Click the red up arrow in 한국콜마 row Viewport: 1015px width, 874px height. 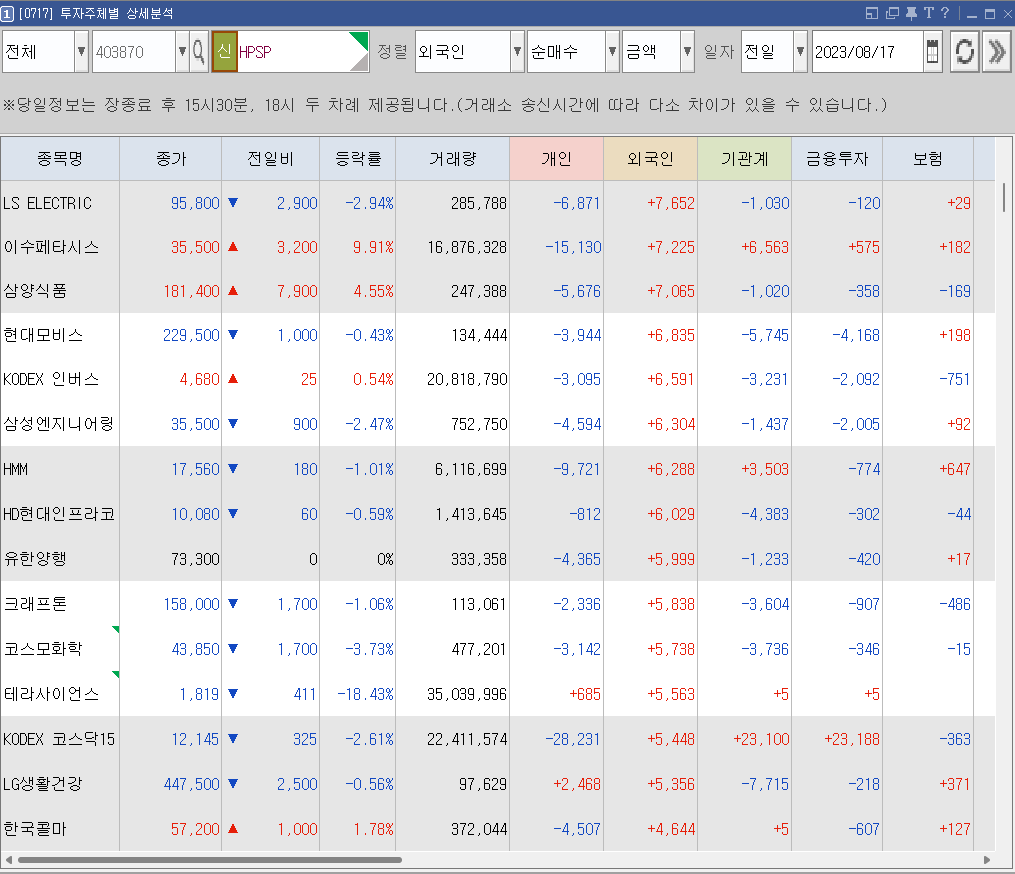click(x=233, y=829)
